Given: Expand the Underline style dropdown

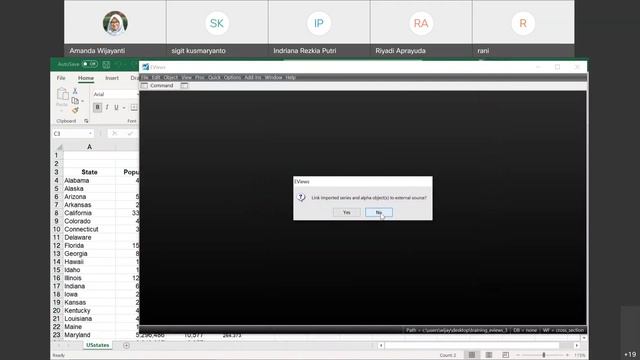Looking at the screenshot, I should pos(124,107).
